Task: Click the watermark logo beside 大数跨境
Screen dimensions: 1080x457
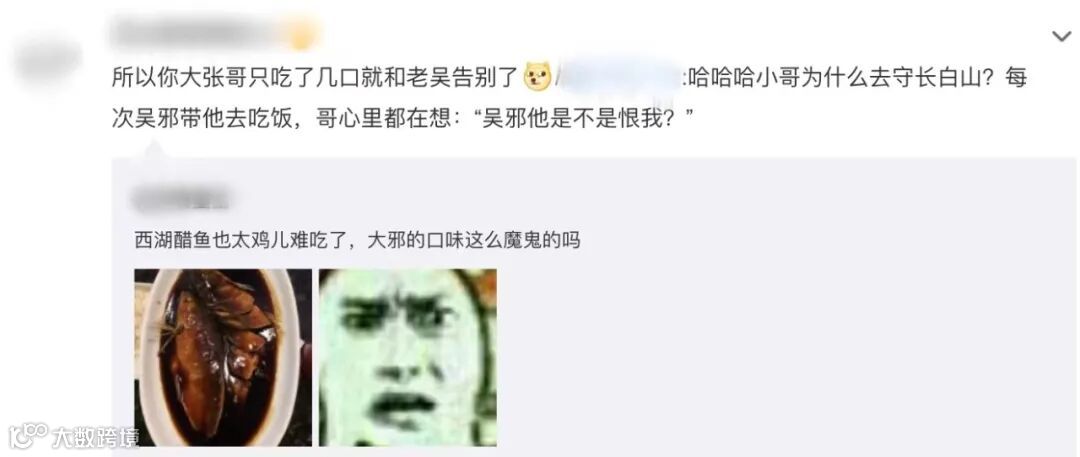Action: [x=28, y=436]
